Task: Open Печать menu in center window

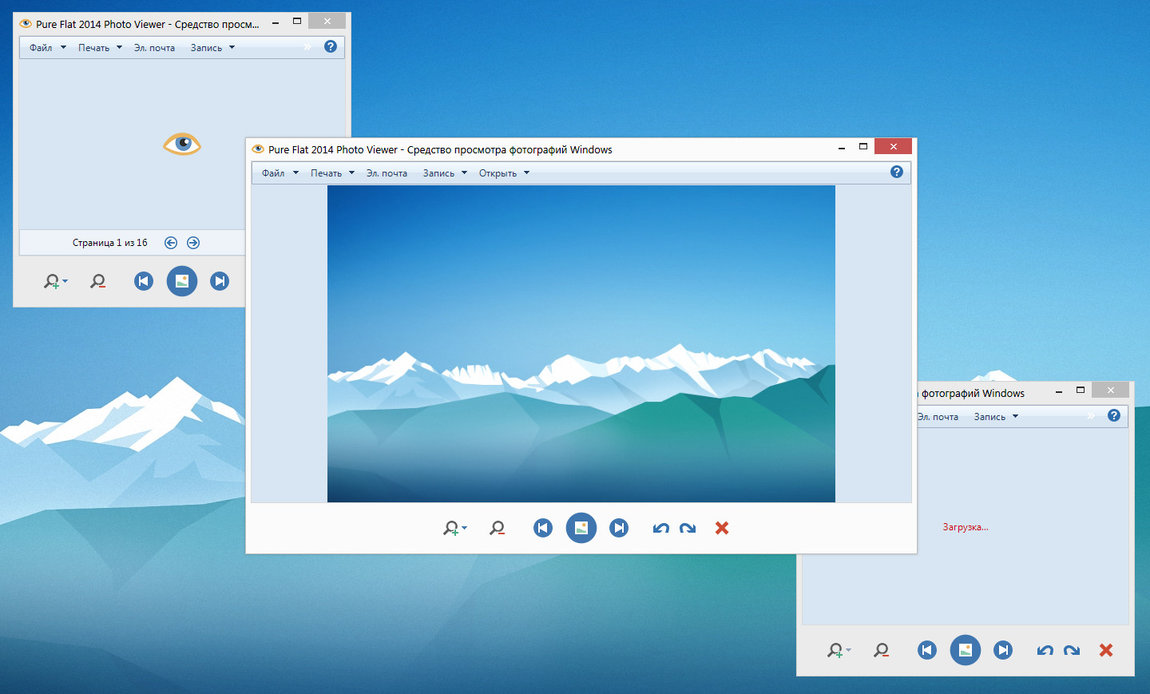Action: (326, 173)
